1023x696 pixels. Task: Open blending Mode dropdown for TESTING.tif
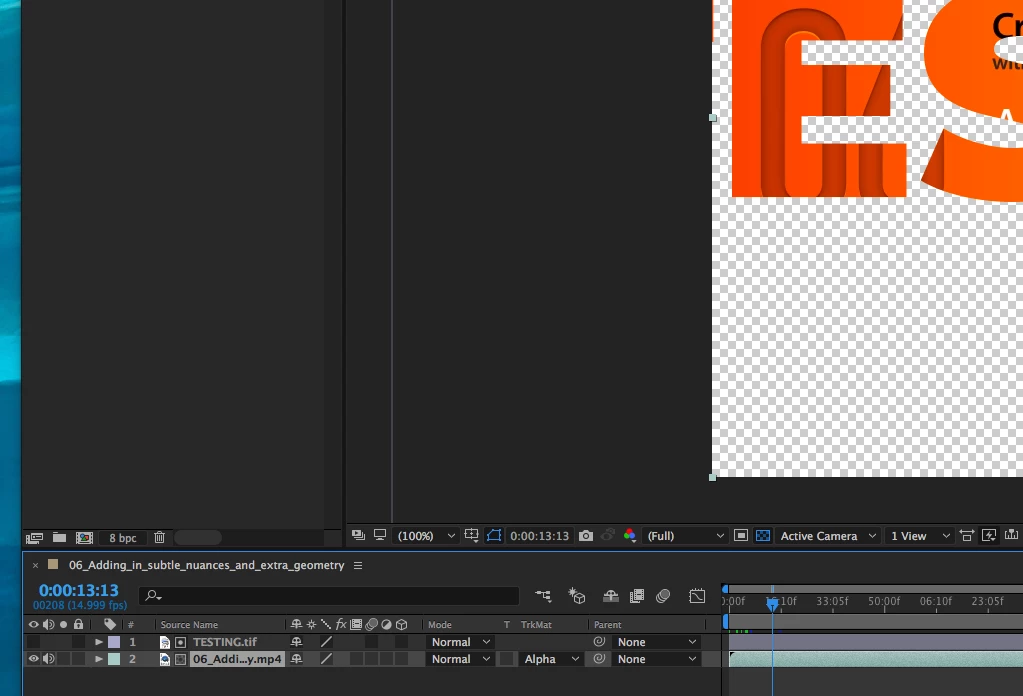[x=460, y=642]
